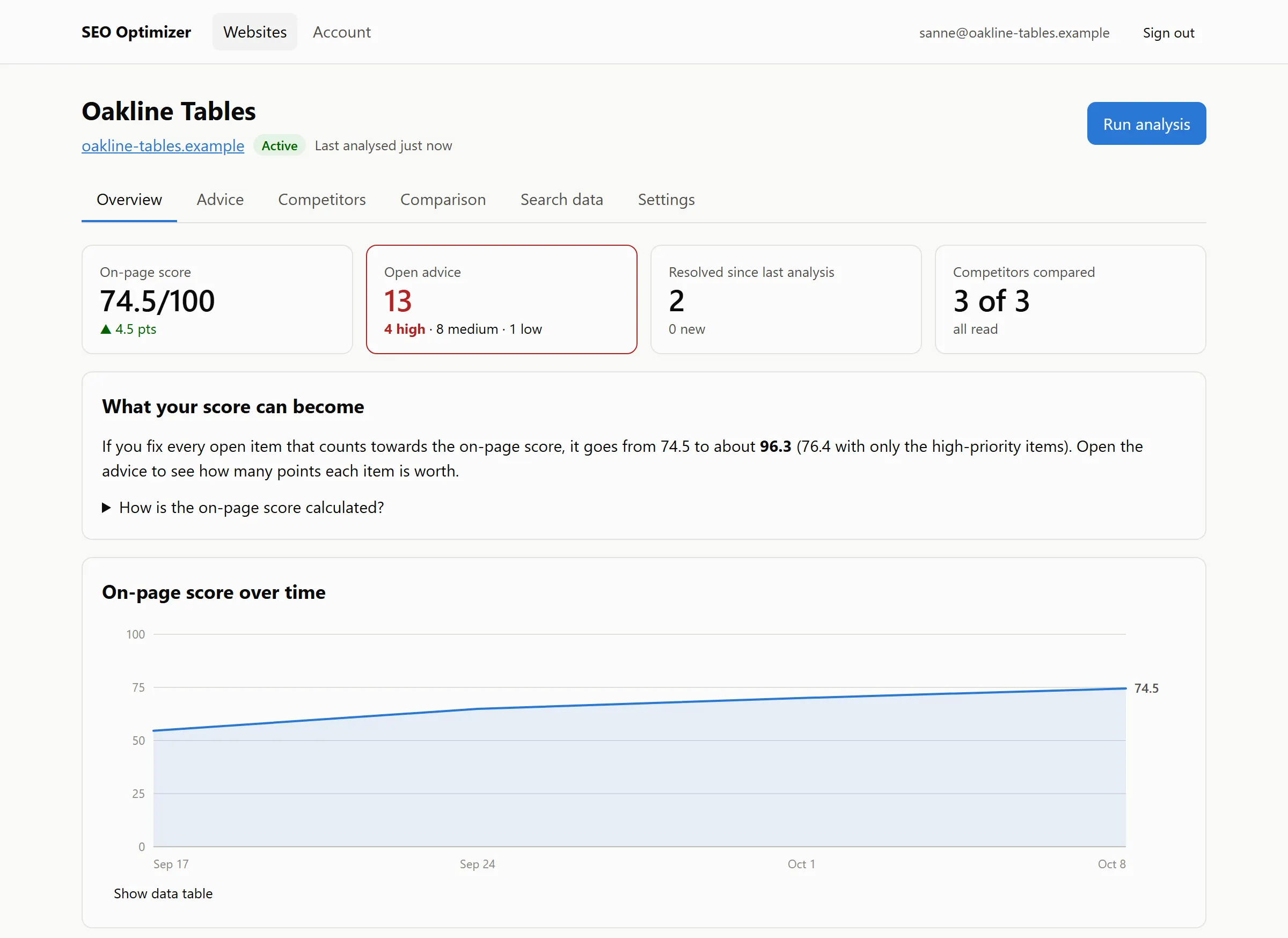This screenshot has height=938, width=1288.
Task: Open the Websites nav item
Action: [x=255, y=32]
